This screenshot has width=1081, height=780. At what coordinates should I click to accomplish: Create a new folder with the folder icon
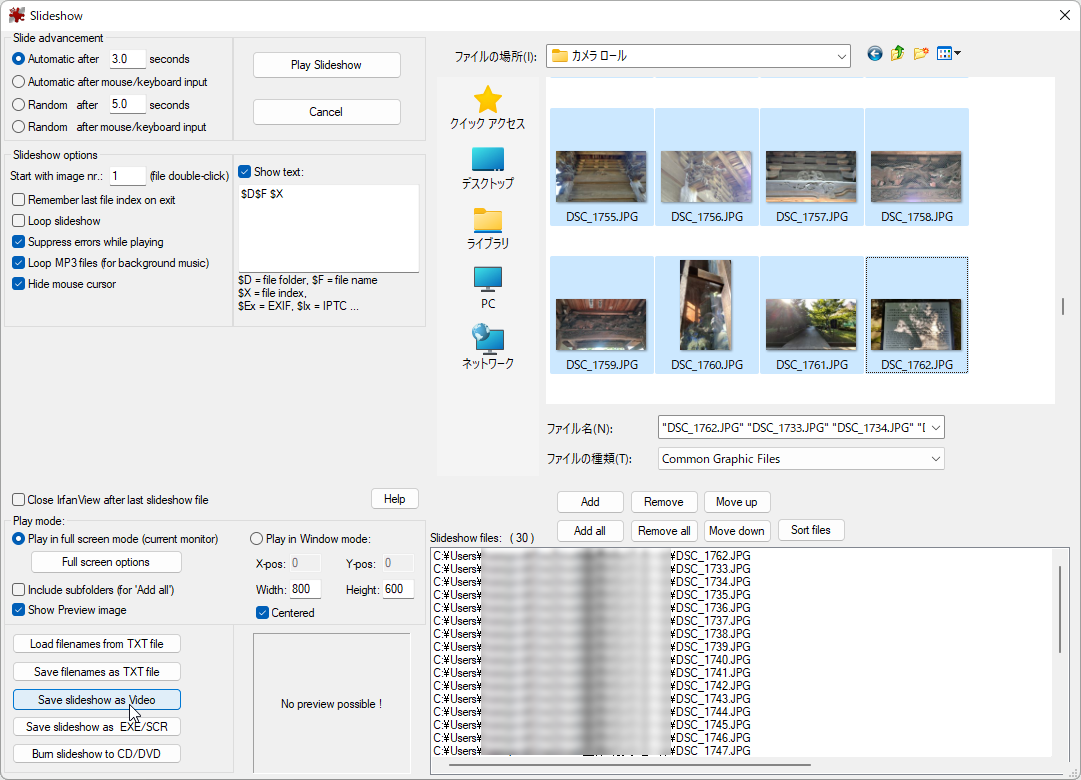pyautogui.click(x=921, y=53)
